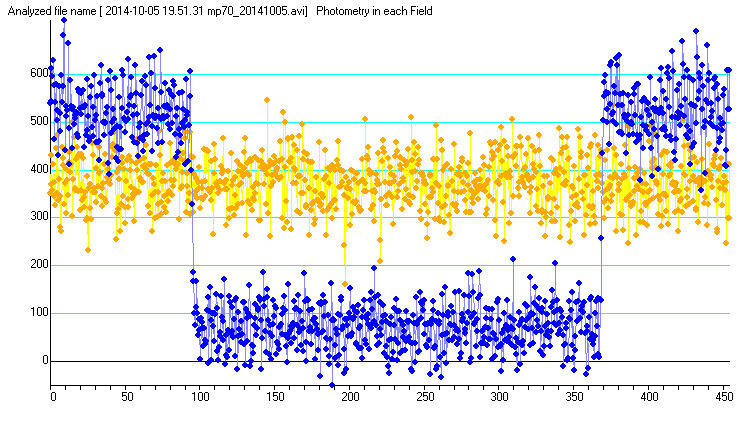Click the x-axis label 200
This screenshot has width=740, height=425.
click(350, 397)
